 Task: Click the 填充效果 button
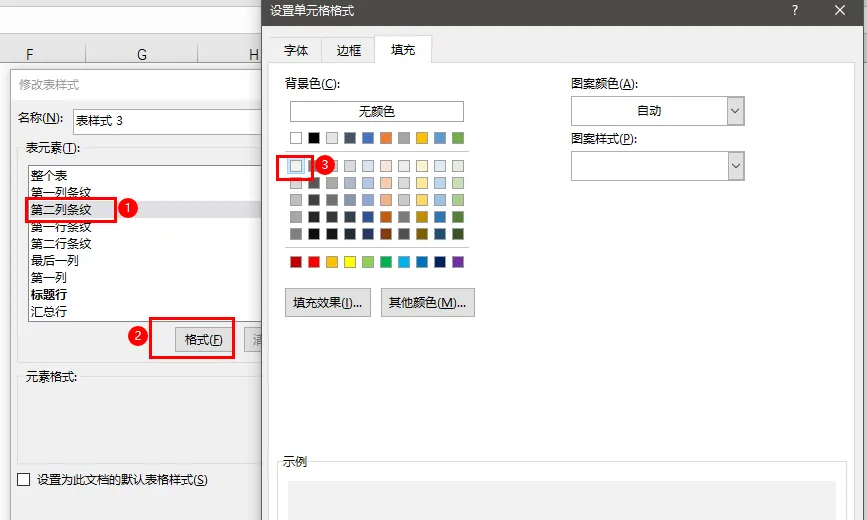coord(328,303)
